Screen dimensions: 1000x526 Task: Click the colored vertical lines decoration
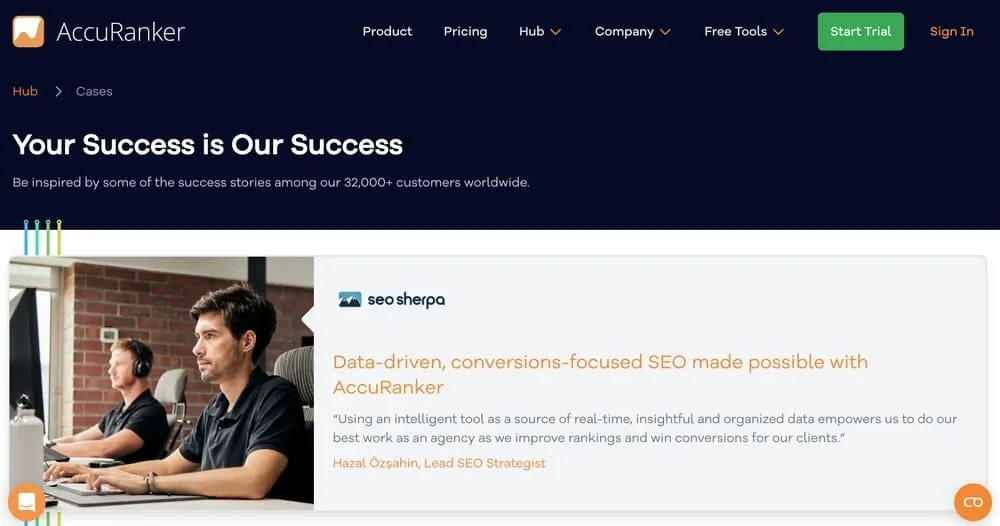coord(43,237)
